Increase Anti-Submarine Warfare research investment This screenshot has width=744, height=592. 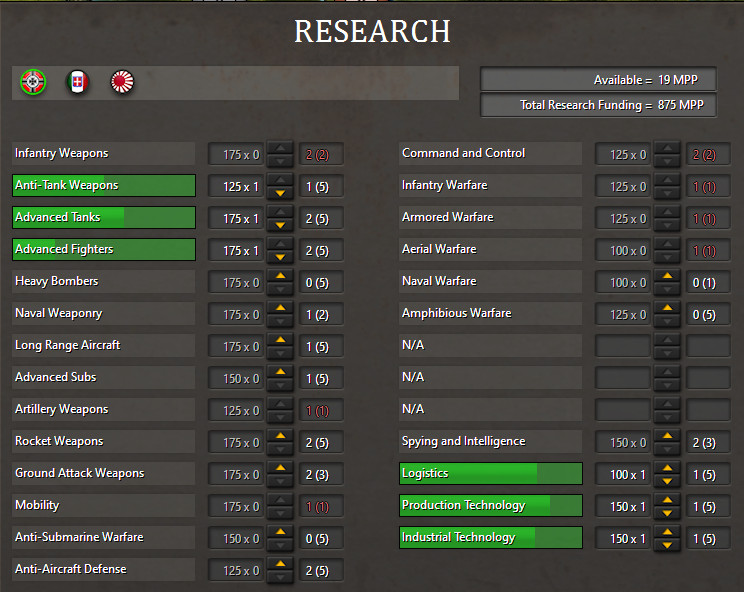280,532
